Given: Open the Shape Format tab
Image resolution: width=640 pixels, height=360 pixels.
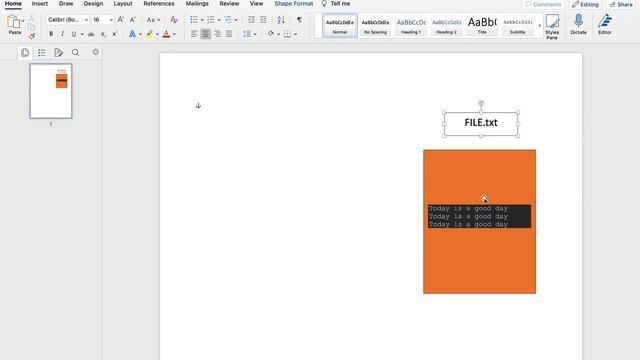Looking at the screenshot, I should [x=294, y=4].
